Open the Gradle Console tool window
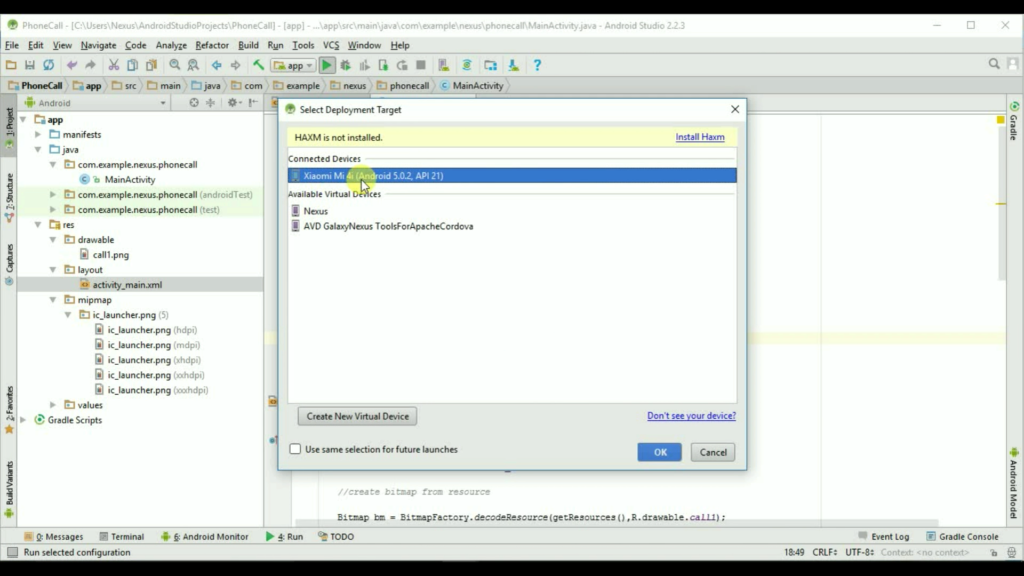 coord(962,537)
